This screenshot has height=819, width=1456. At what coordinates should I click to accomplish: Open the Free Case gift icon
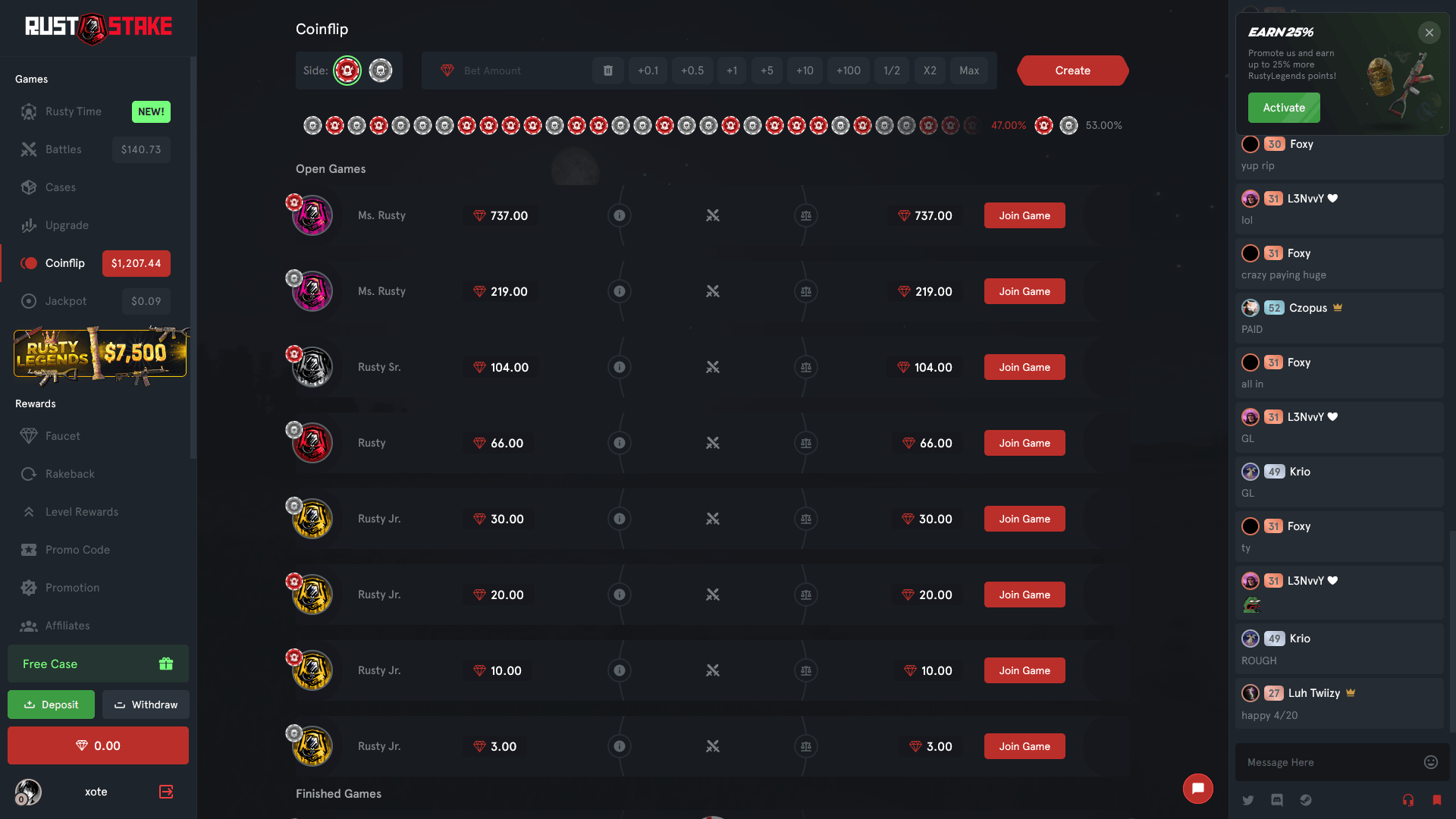(166, 664)
